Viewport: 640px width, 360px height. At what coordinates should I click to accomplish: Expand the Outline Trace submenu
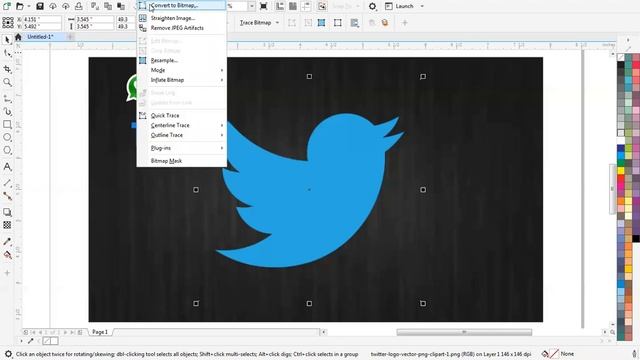coord(182,135)
